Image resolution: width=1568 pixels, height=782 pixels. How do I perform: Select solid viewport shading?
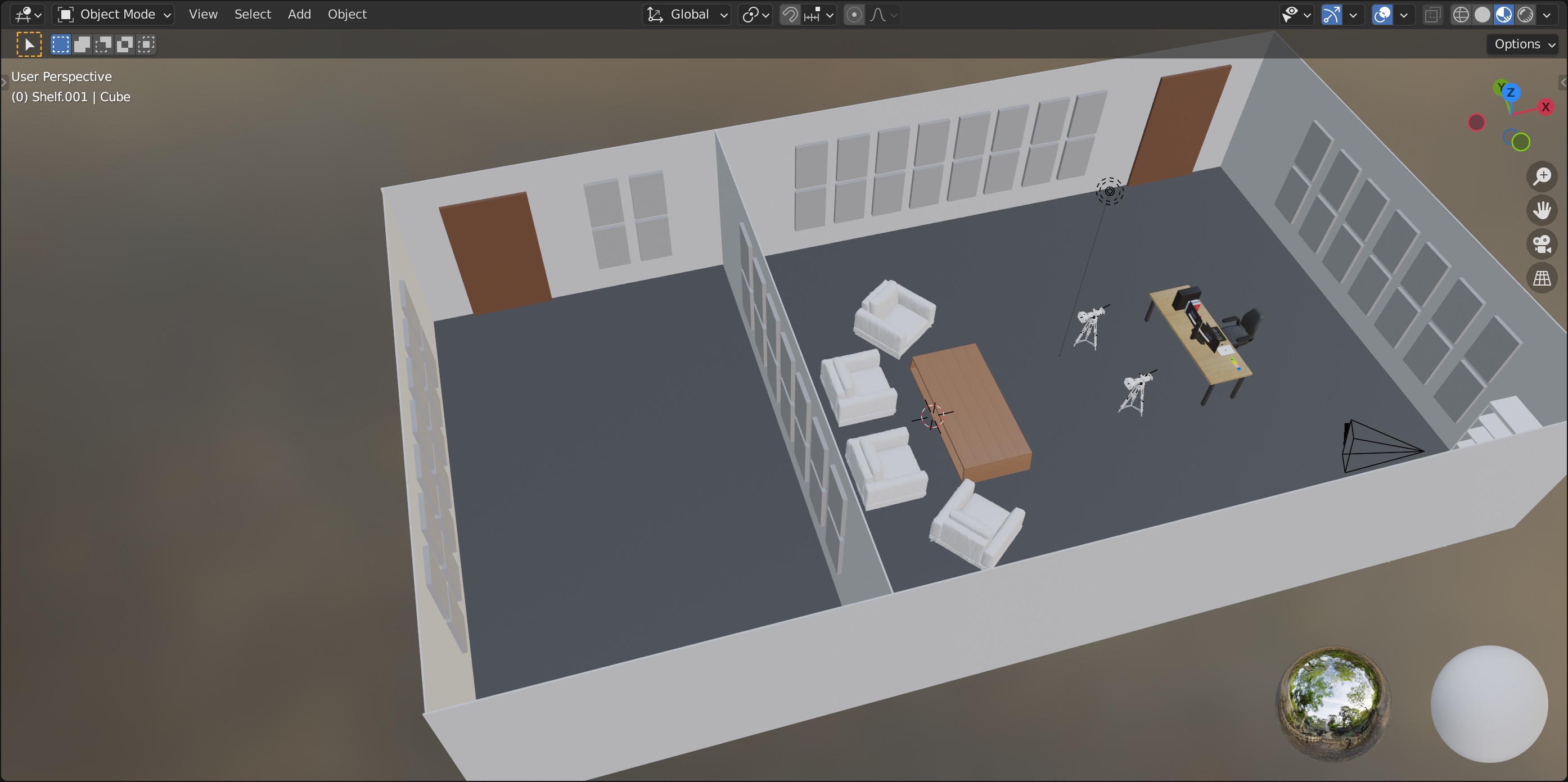[x=1482, y=15]
